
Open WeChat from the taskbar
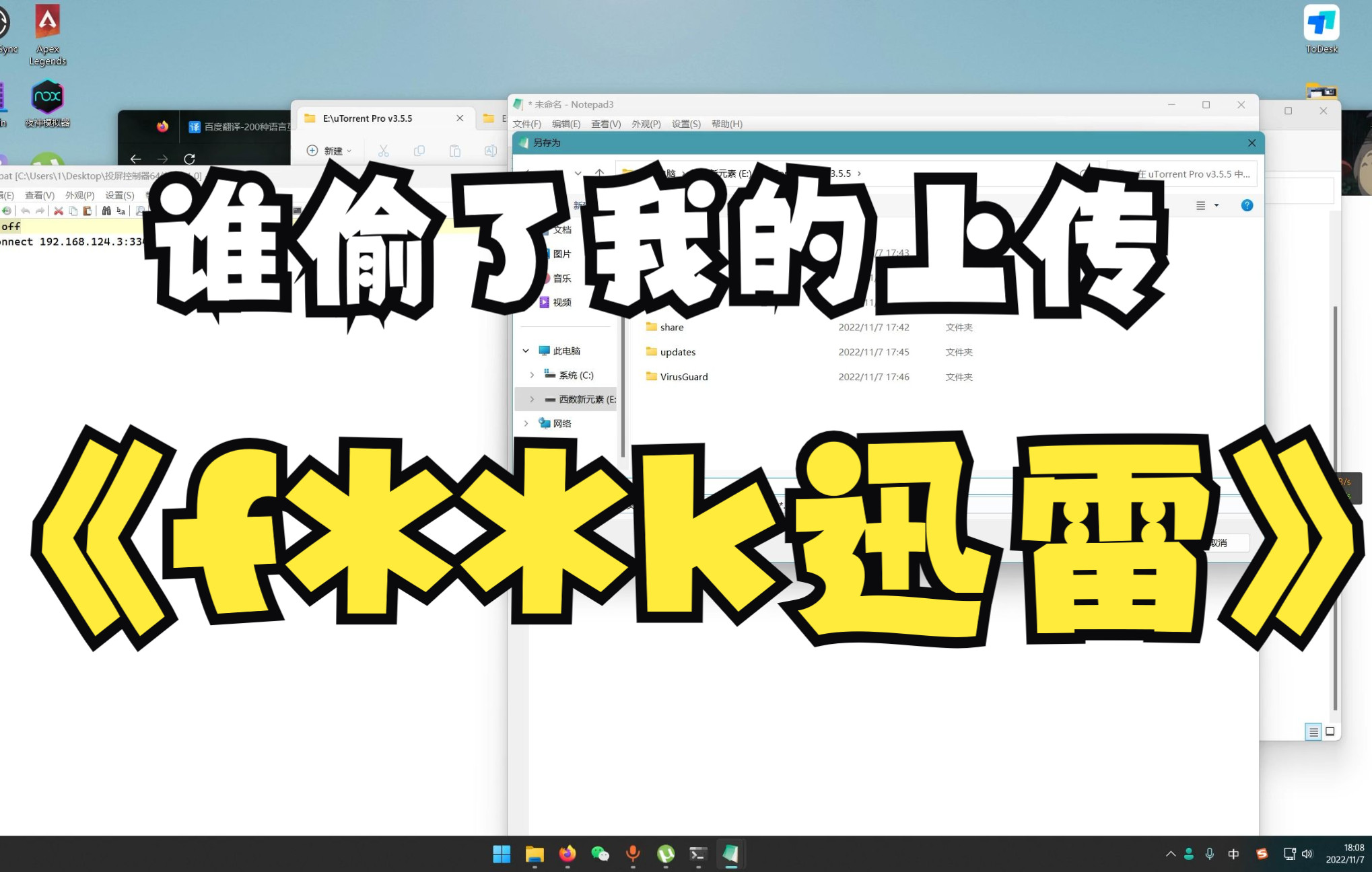tap(600, 854)
